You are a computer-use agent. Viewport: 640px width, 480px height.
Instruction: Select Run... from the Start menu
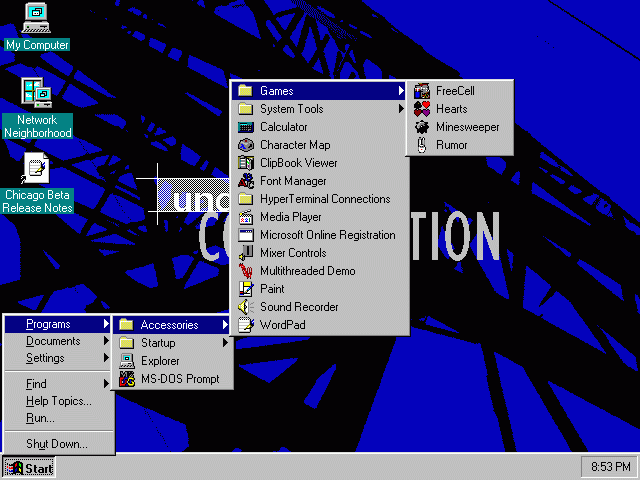pyautogui.click(x=59, y=418)
